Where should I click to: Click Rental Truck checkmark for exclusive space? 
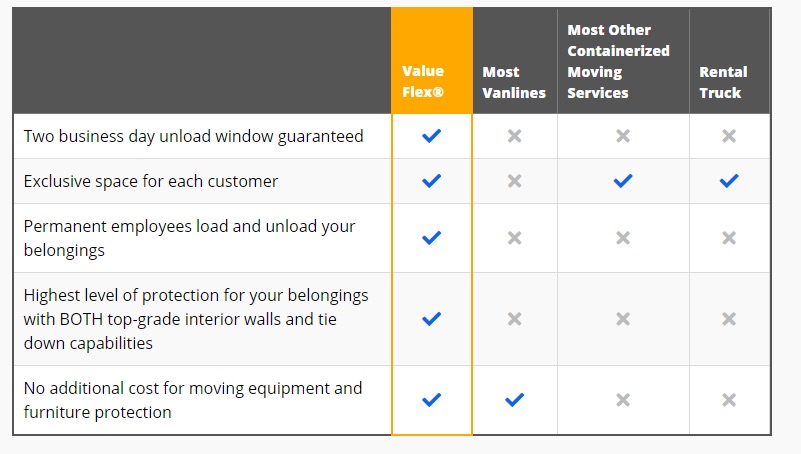729,181
